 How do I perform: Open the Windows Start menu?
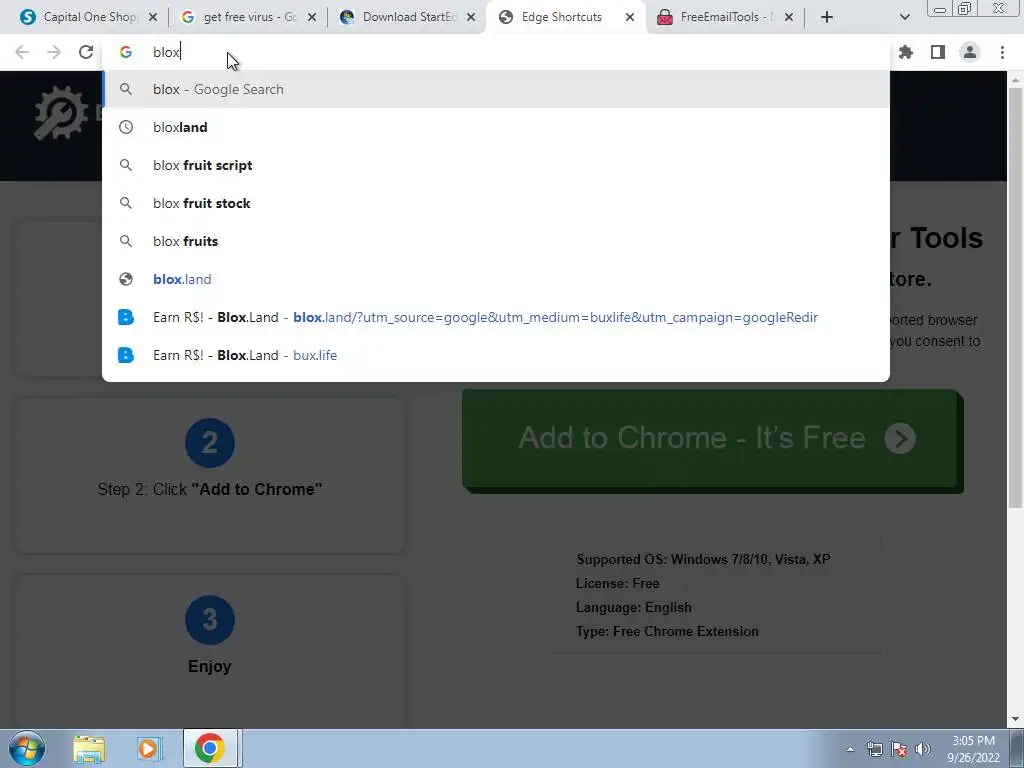(x=27, y=748)
